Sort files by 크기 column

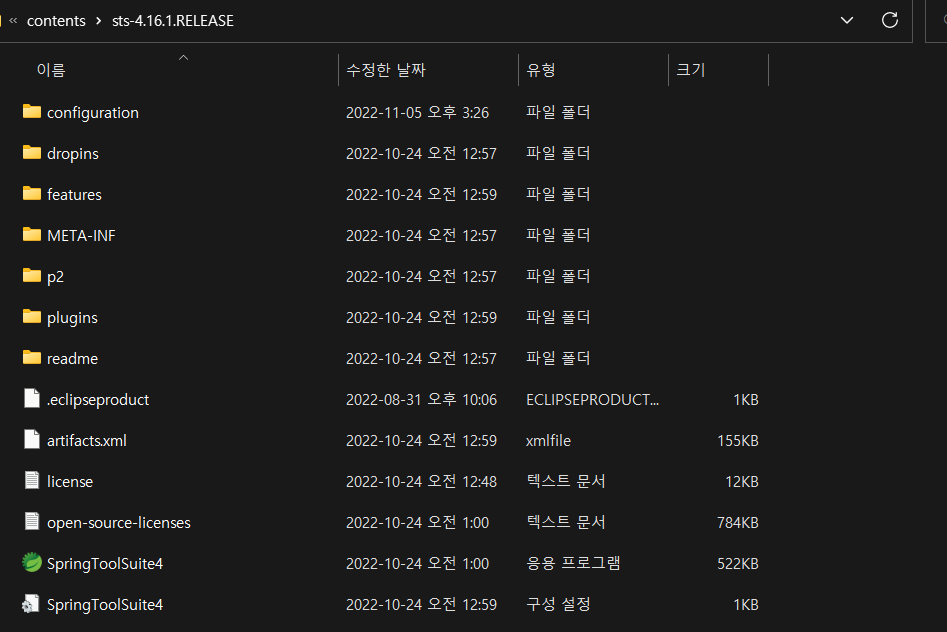[x=690, y=70]
